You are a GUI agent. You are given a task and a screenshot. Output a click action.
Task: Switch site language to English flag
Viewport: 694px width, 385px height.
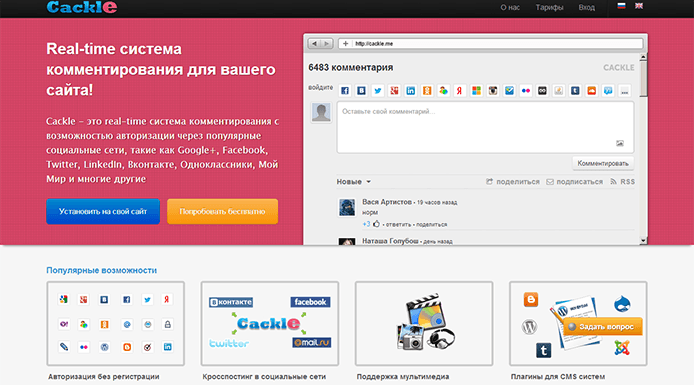639,6
